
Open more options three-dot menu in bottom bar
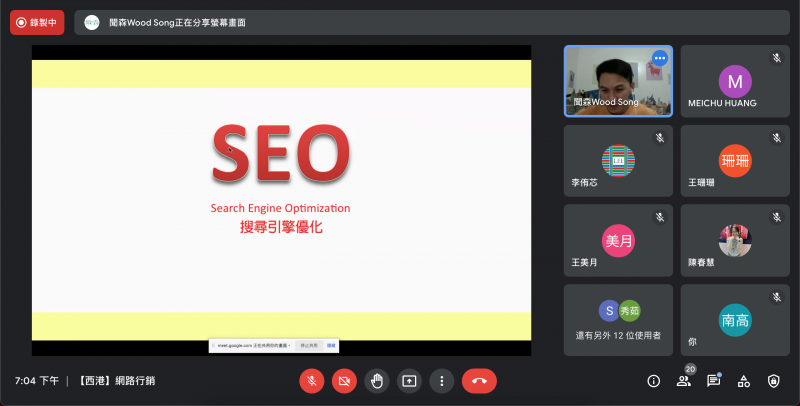442,381
